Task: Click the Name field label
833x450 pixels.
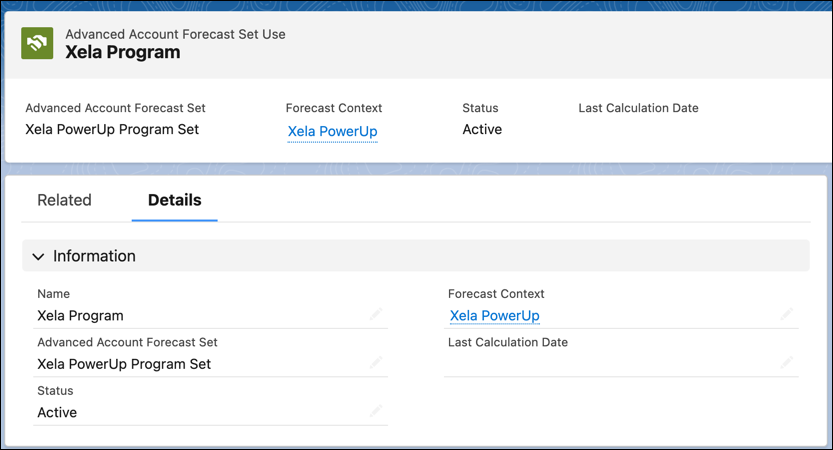Action: (53, 294)
